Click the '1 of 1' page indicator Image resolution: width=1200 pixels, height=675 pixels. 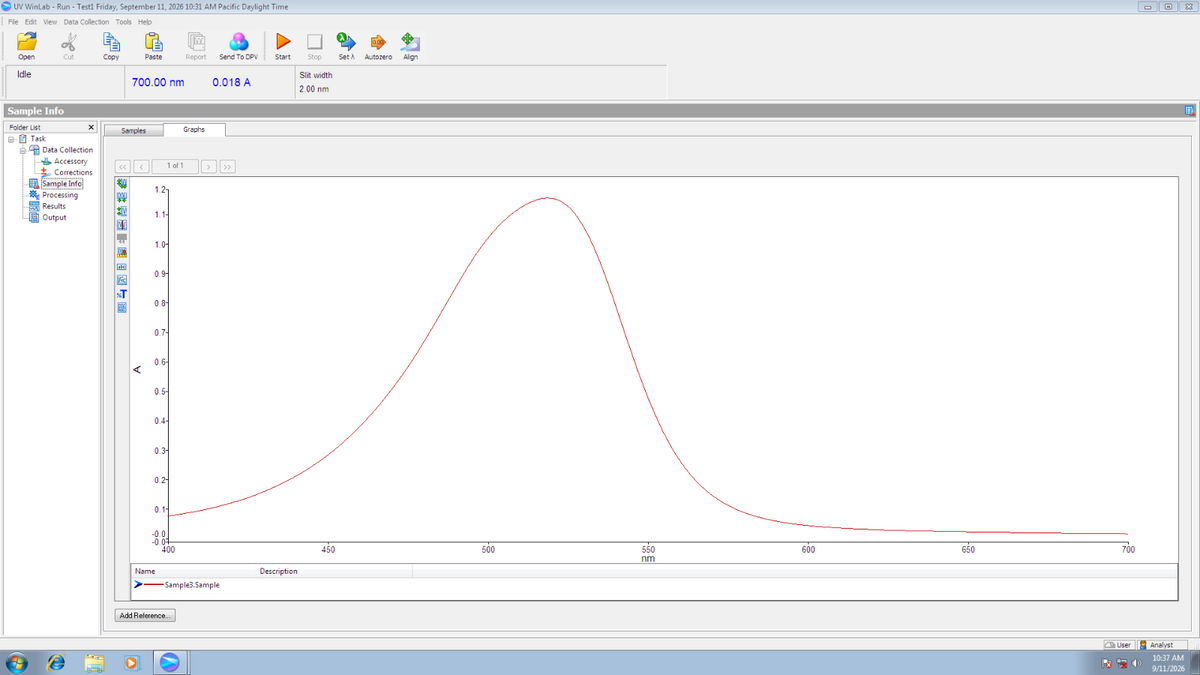click(x=176, y=165)
